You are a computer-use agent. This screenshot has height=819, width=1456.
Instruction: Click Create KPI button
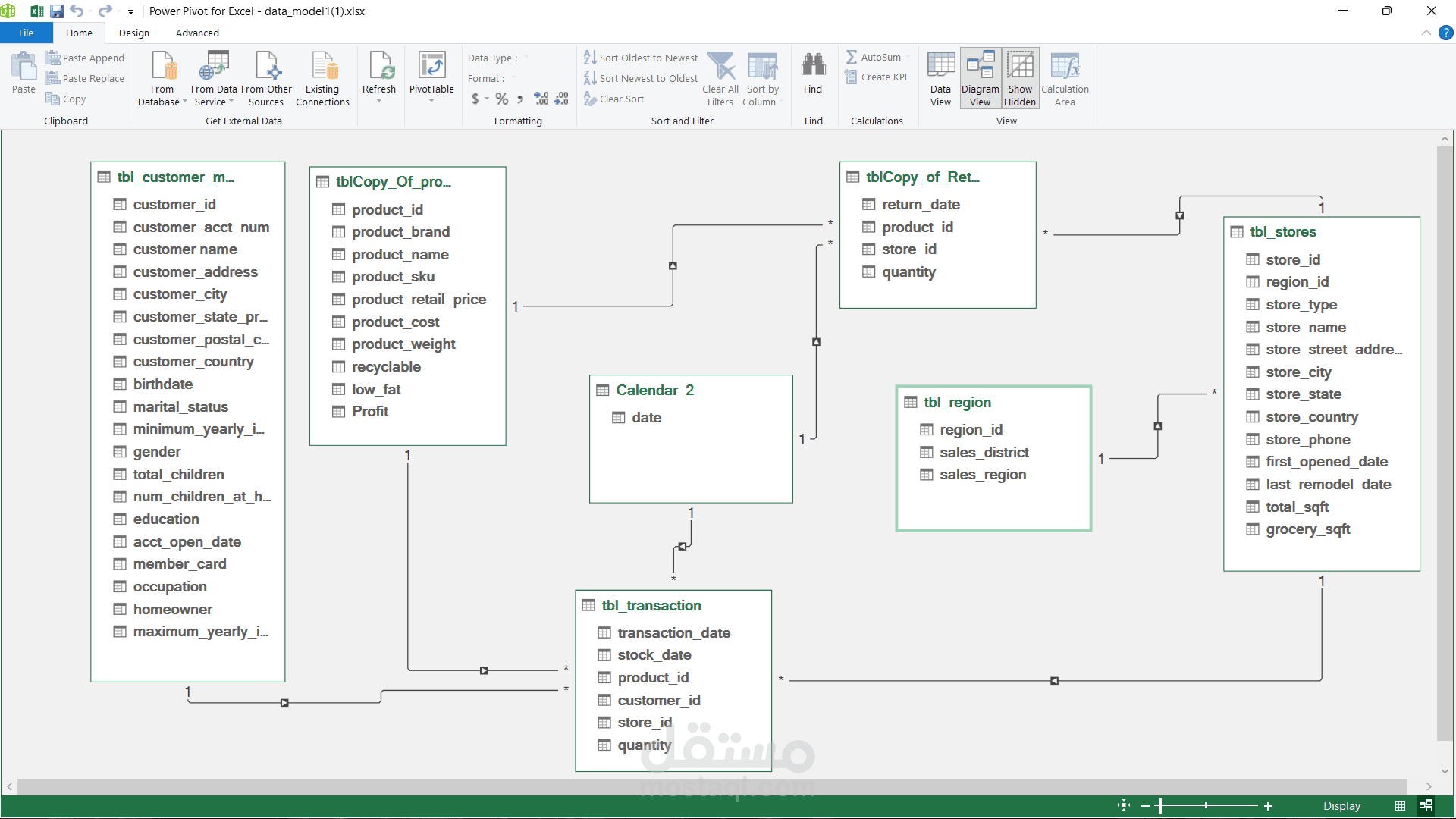click(876, 77)
